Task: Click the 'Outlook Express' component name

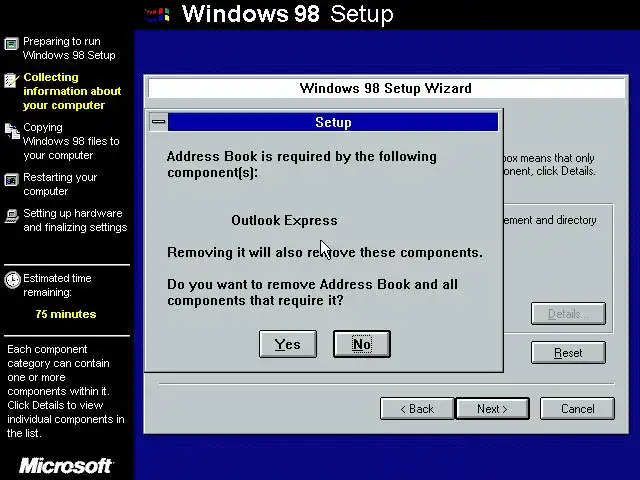Action: tap(284, 220)
